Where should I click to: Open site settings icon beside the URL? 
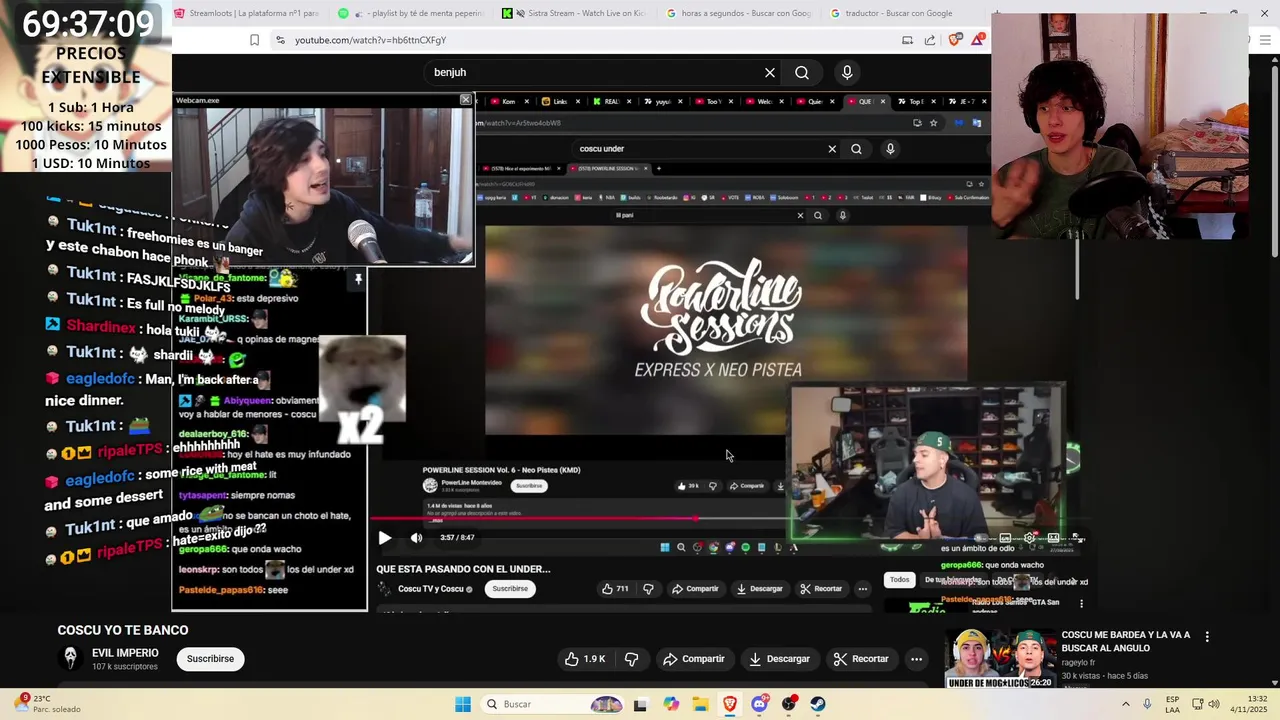pos(280,40)
